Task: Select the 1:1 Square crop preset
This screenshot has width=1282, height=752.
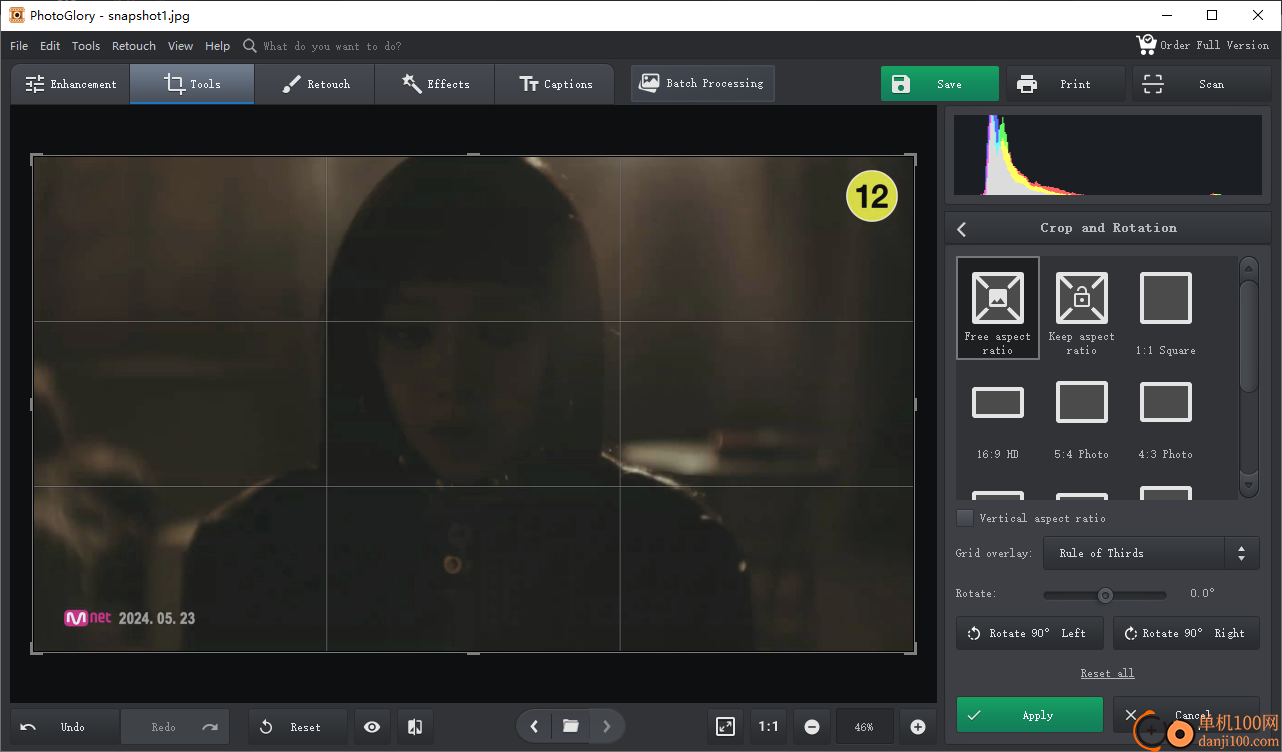Action: point(1166,308)
